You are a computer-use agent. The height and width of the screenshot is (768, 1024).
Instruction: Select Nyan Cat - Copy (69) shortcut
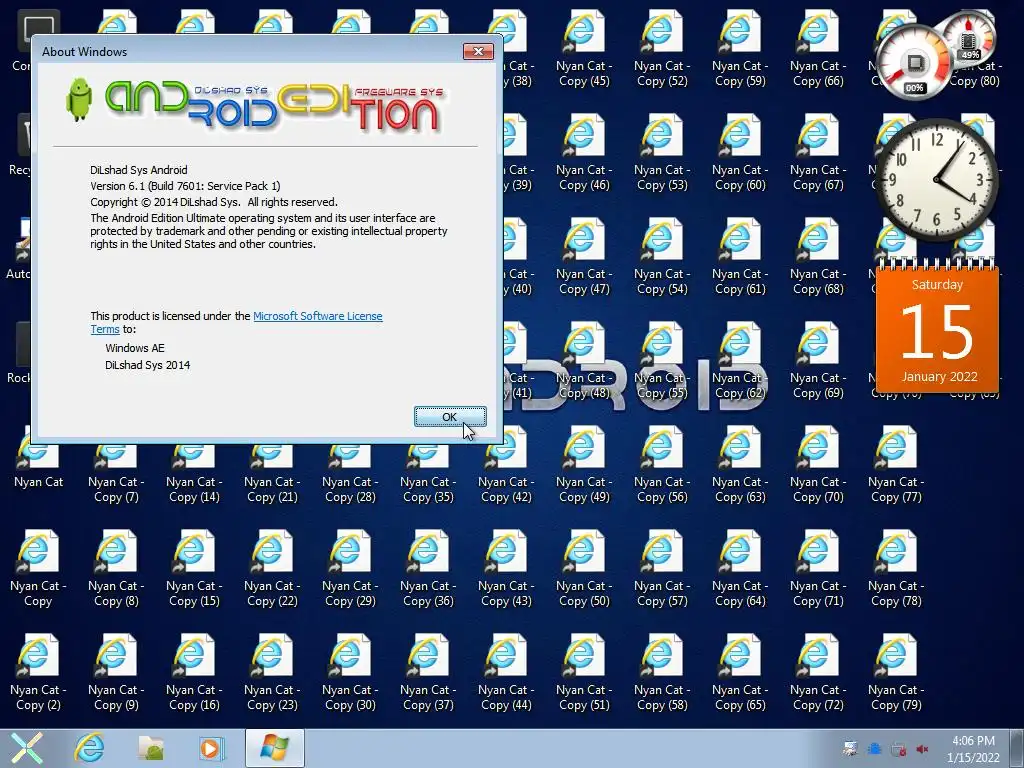pyautogui.click(x=818, y=361)
